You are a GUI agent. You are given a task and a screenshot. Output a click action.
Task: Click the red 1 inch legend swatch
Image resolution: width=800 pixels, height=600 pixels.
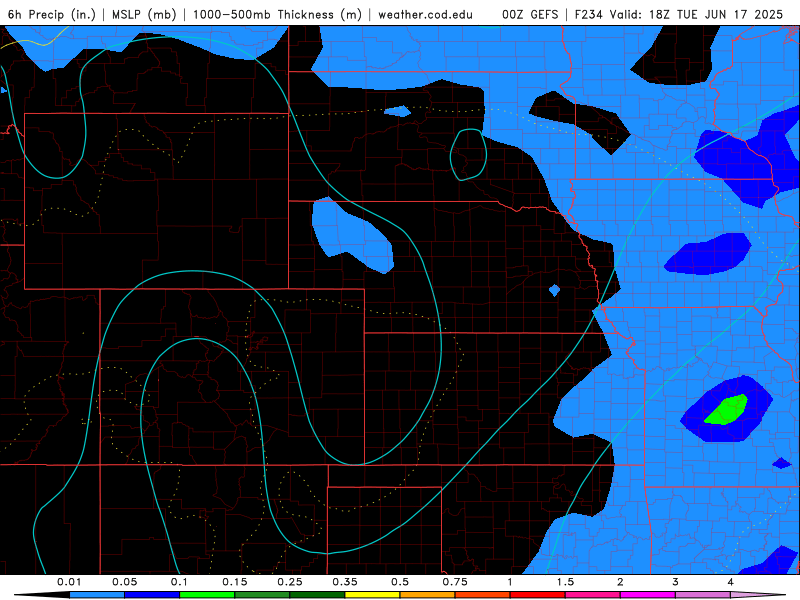[538, 595]
